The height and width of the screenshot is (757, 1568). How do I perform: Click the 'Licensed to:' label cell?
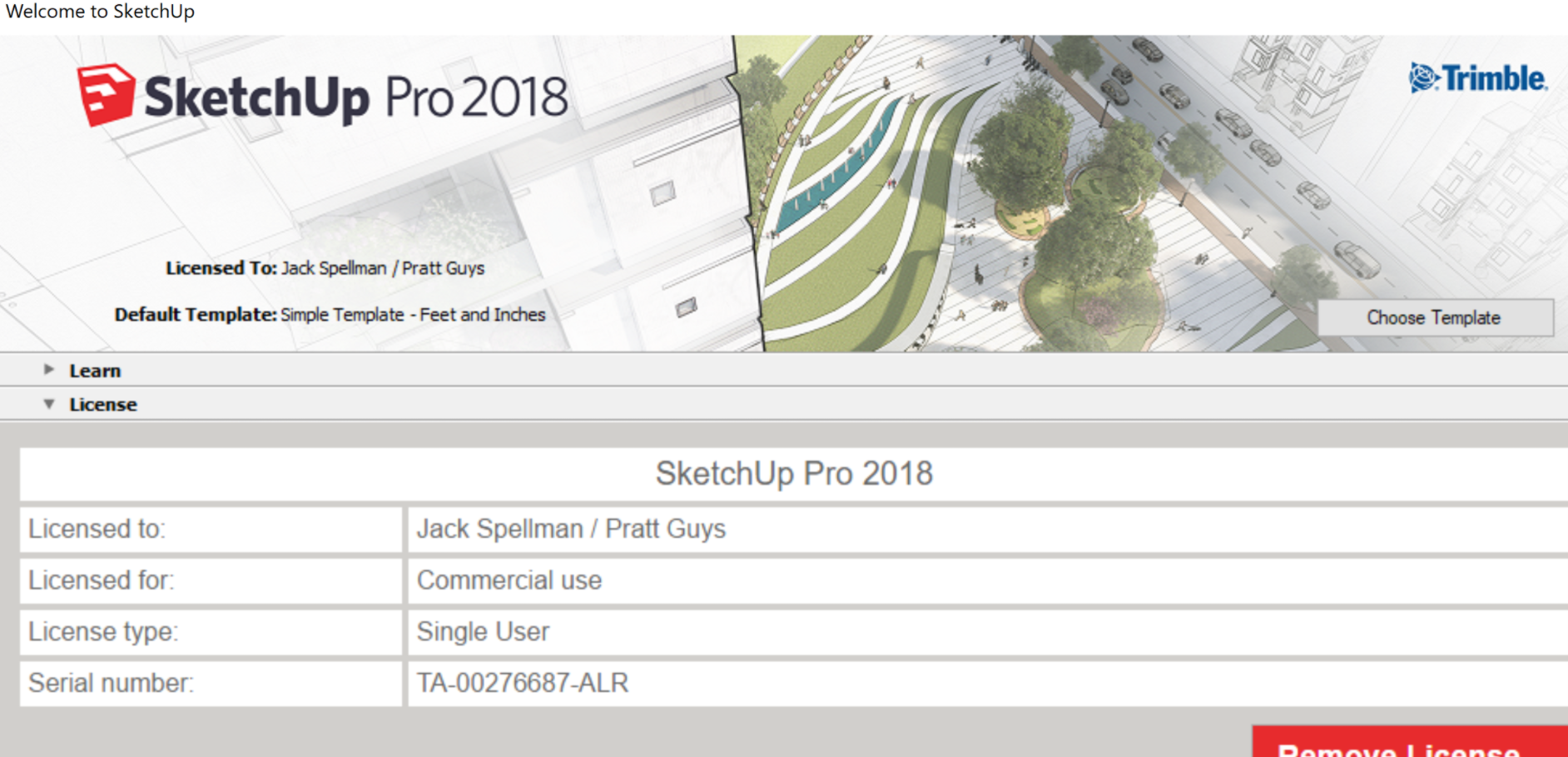tap(211, 529)
